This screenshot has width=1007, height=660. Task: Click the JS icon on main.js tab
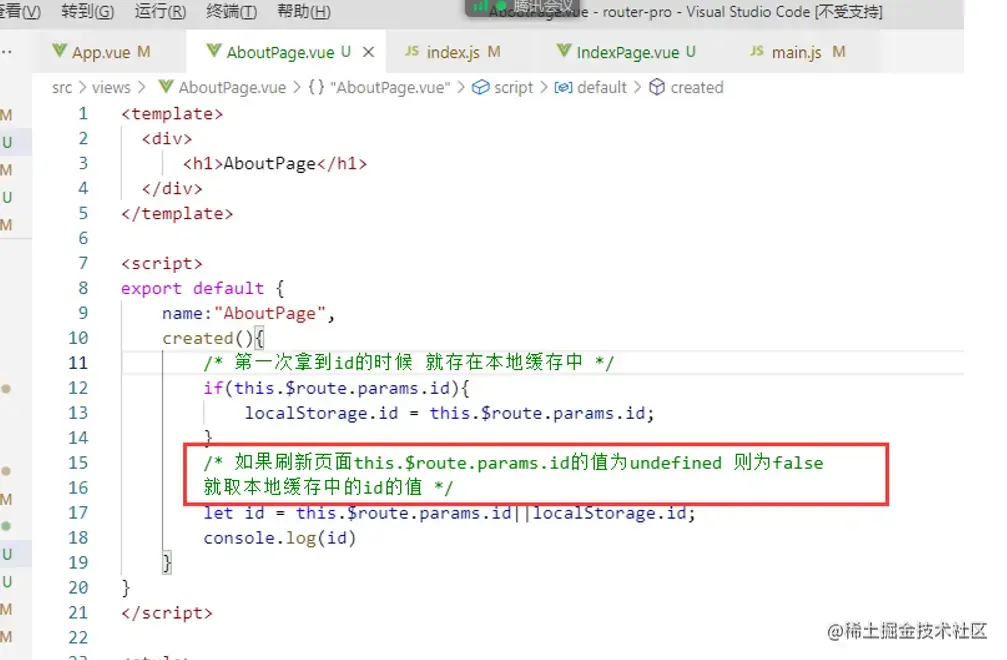click(757, 51)
